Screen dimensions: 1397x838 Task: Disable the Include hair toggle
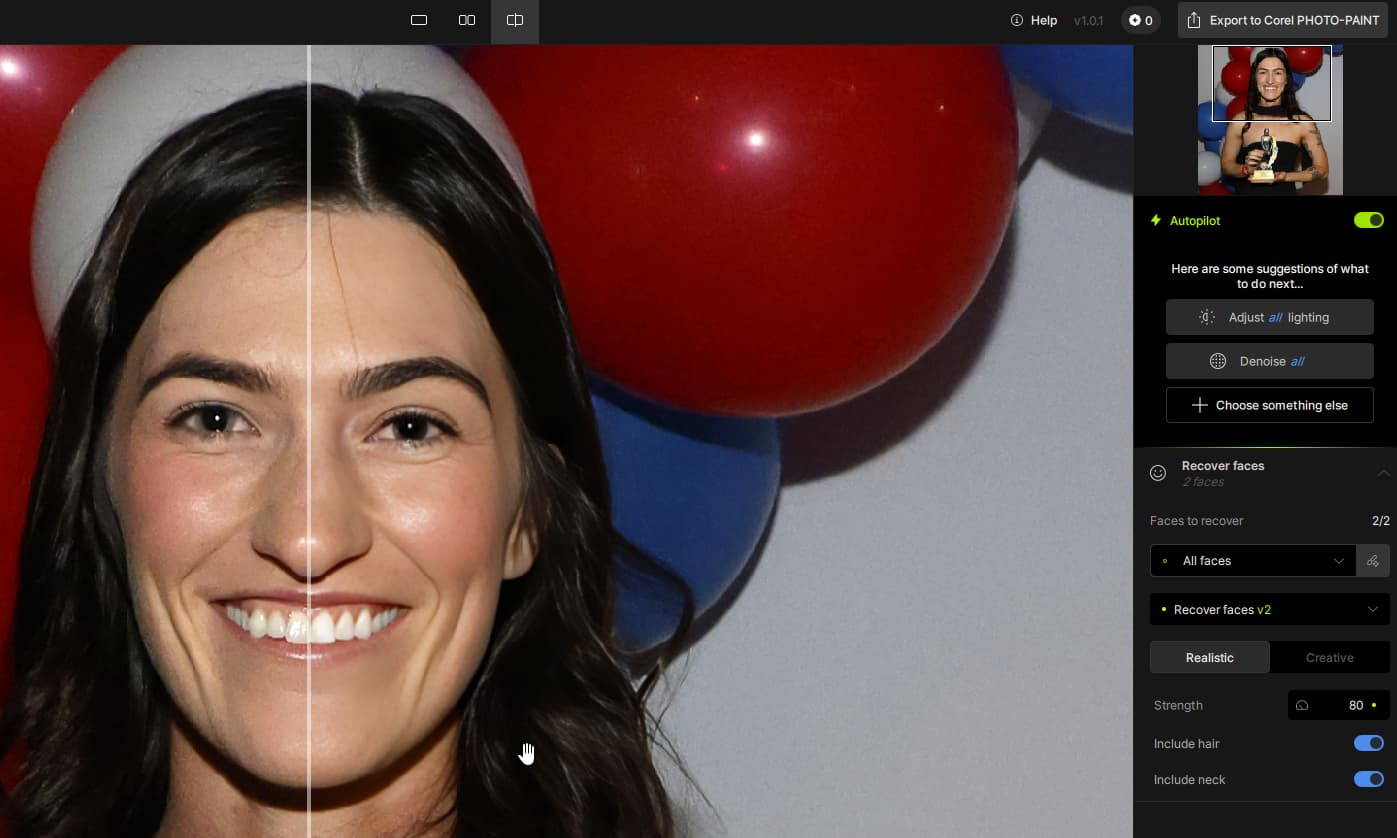click(x=1368, y=743)
